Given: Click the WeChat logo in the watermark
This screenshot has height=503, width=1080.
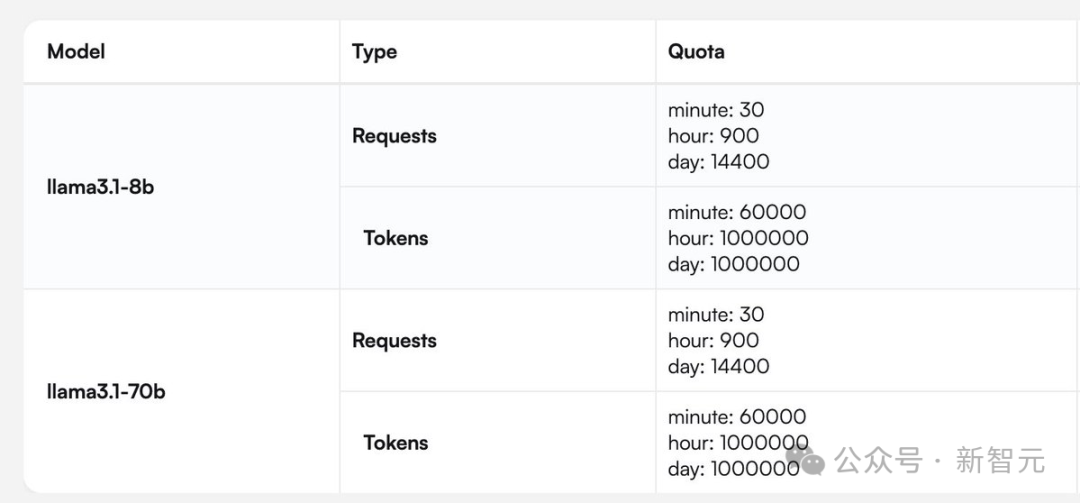Looking at the screenshot, I should pyautogui.click(x=806, y=461).
